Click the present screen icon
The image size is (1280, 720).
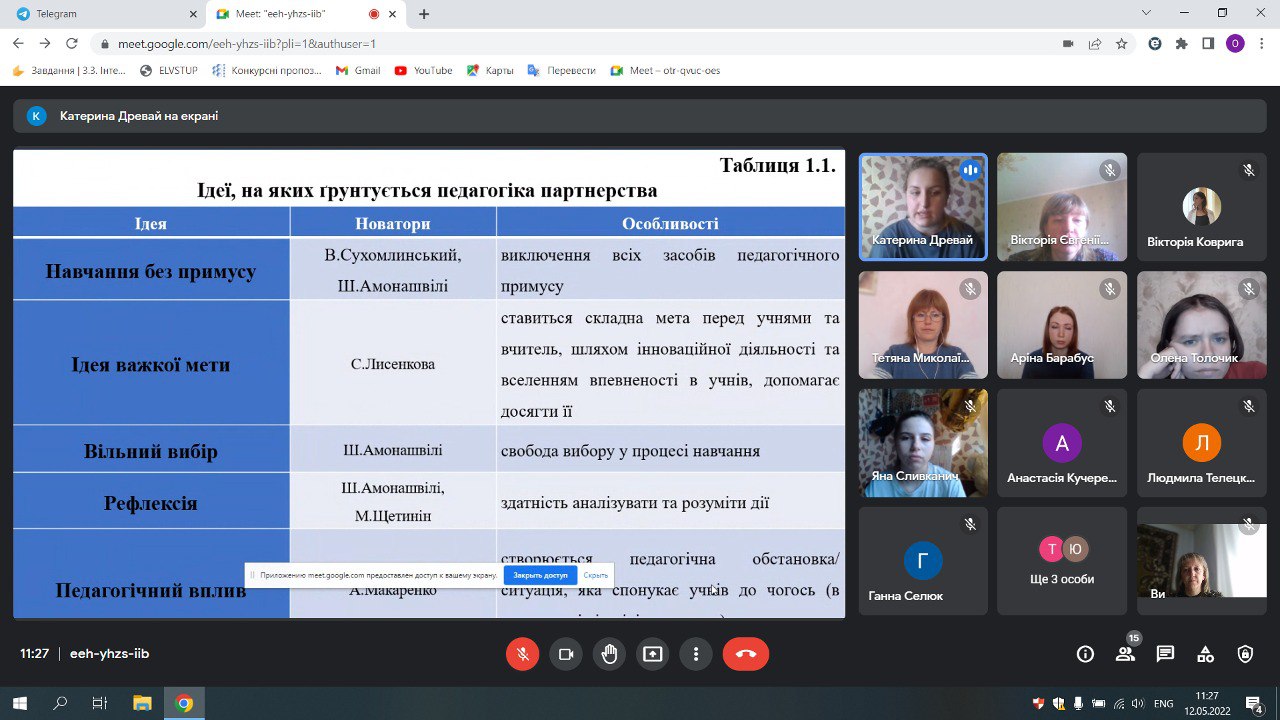click(x=652, y=654)
